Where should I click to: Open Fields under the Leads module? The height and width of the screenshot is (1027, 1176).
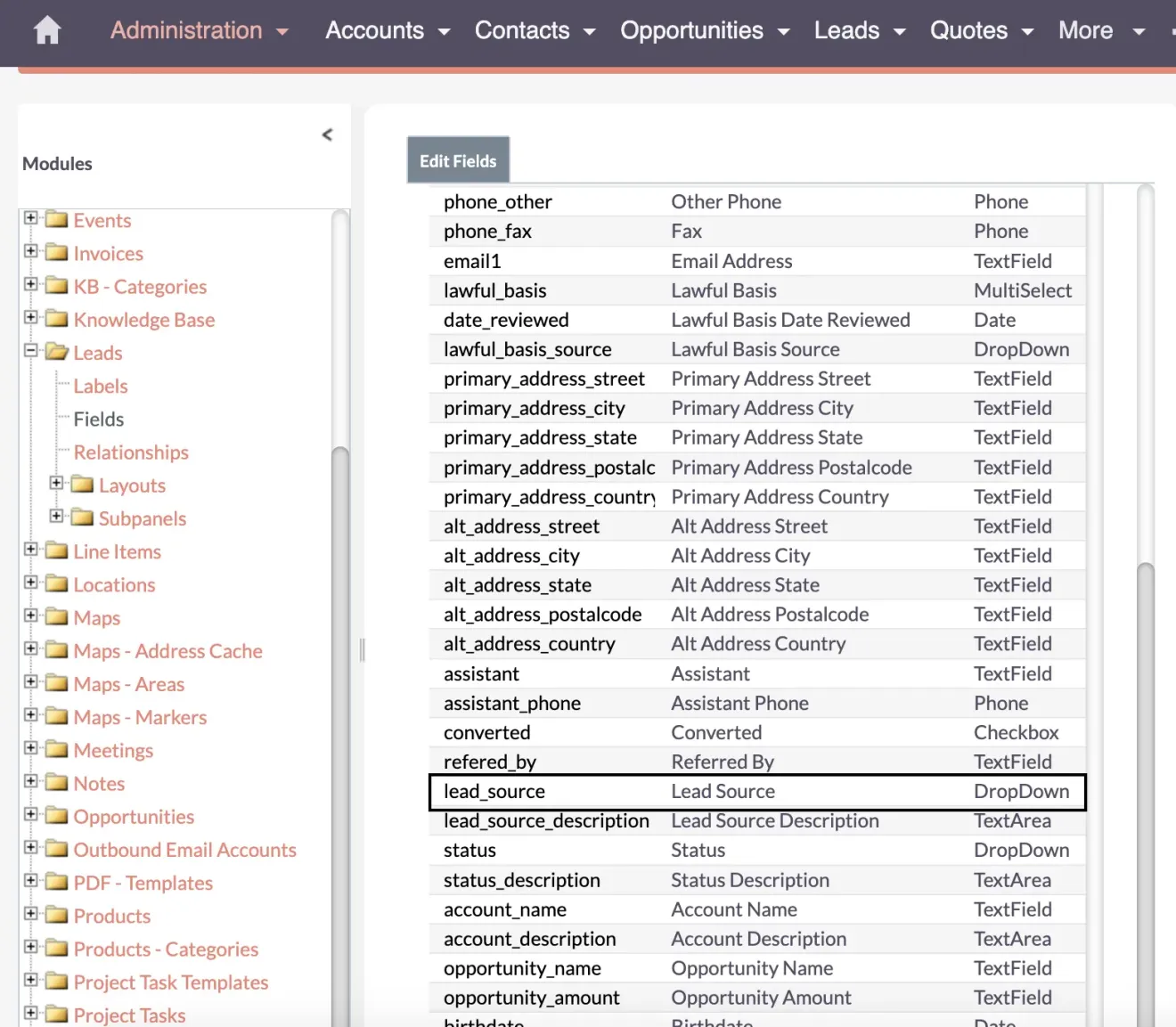[98, 419]
